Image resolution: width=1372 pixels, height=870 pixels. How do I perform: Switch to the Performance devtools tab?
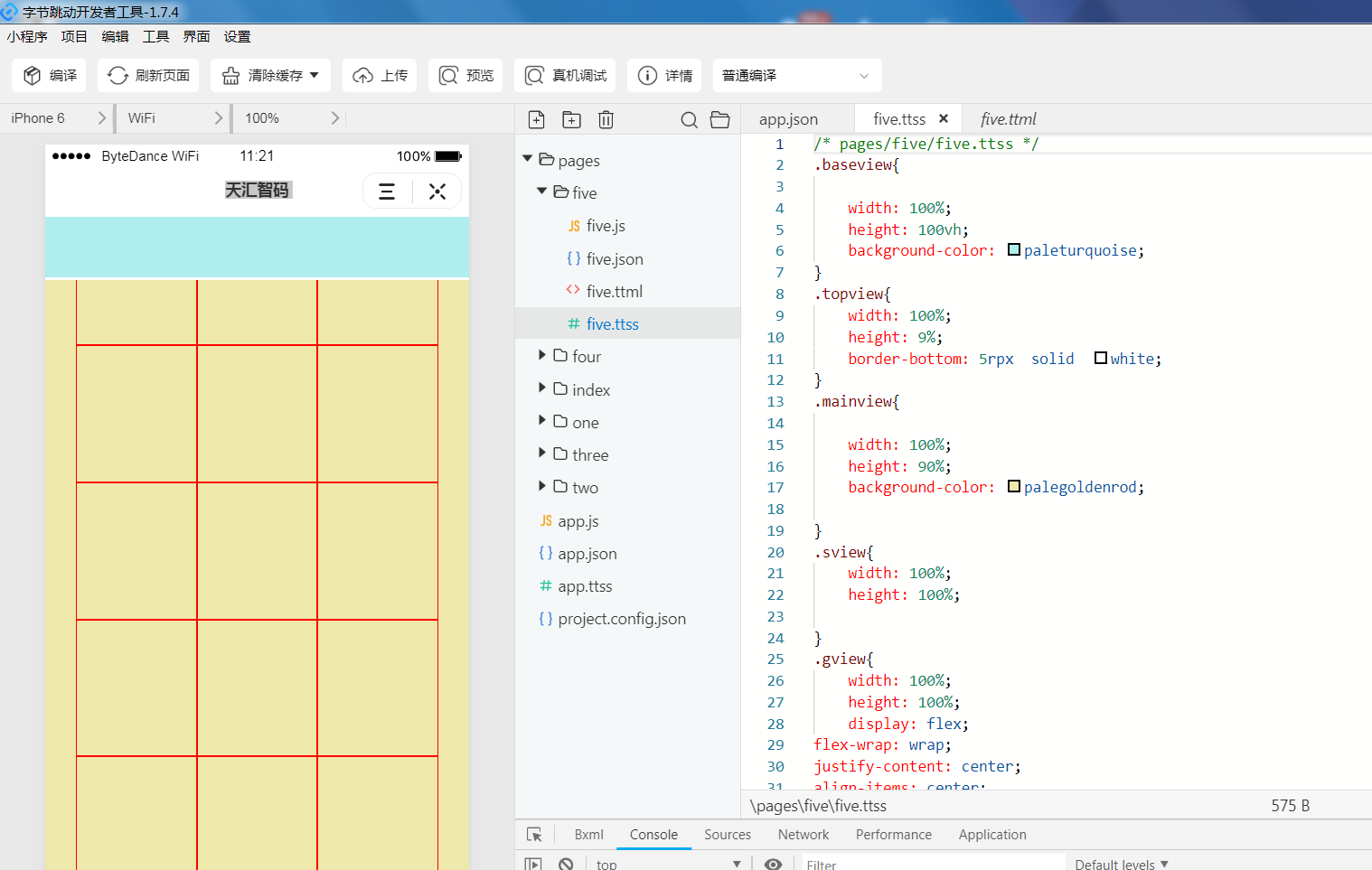pos(894,835)
